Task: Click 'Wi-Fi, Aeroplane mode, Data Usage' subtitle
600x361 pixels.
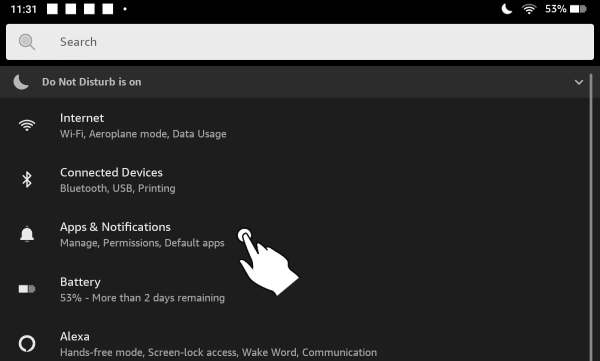Action: pyautogui.click(x=143, y=134)
